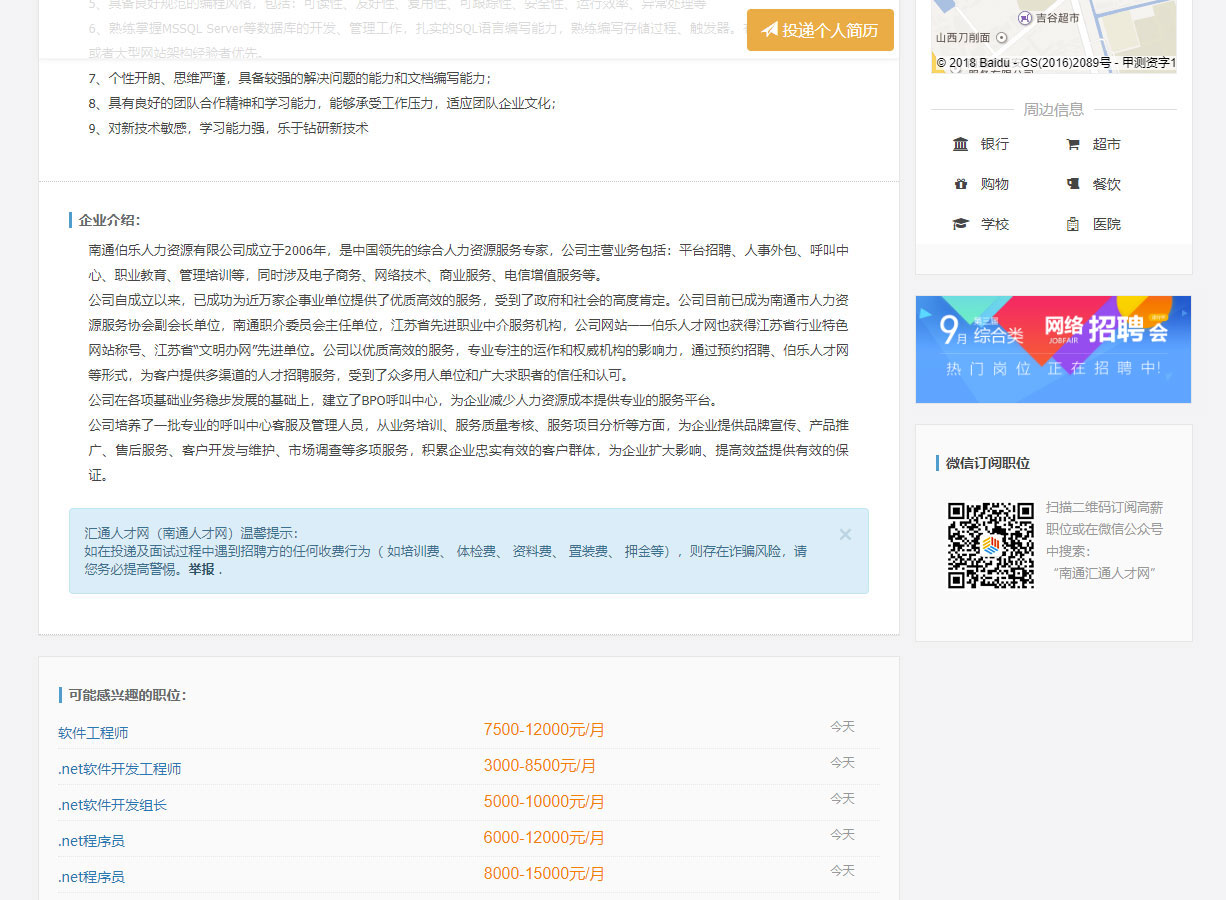Select 购物 nearby info link

(x=995, y=184)
